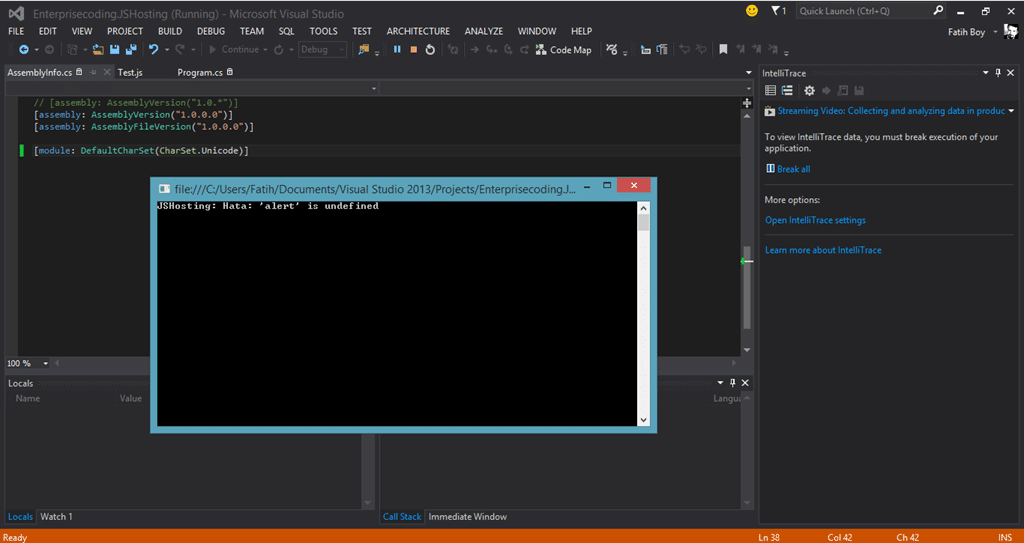Restart debugging with the circular arrow icon

[x=430, y=50]
